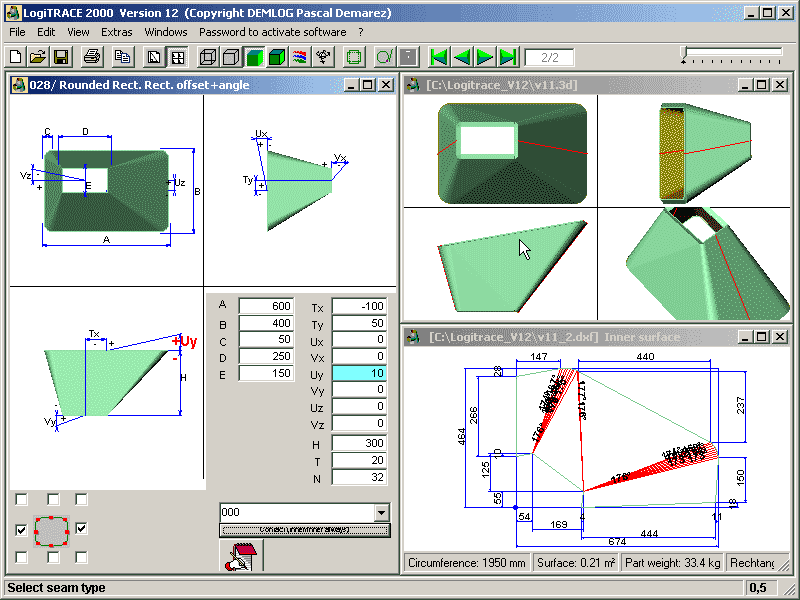Click the highlighted Uy field showing 10

point(359,373)
